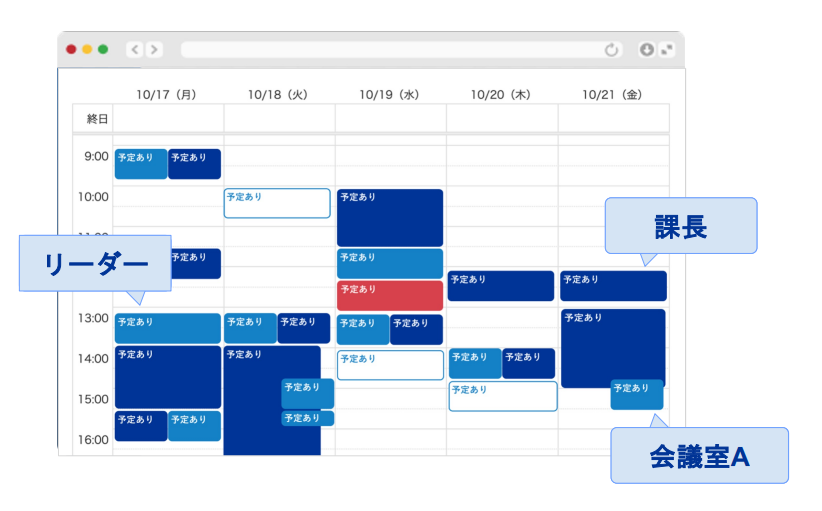This screenshot has height=511, width=822.
Task: Open the red event on 10/19
Action: click(x=390, y=295)
